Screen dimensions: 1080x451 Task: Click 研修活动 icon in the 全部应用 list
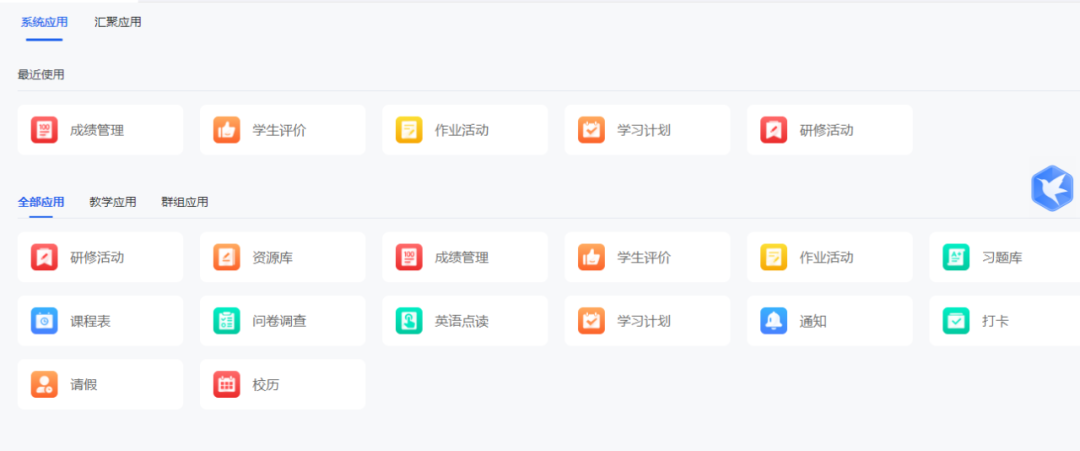pos(44,258)
